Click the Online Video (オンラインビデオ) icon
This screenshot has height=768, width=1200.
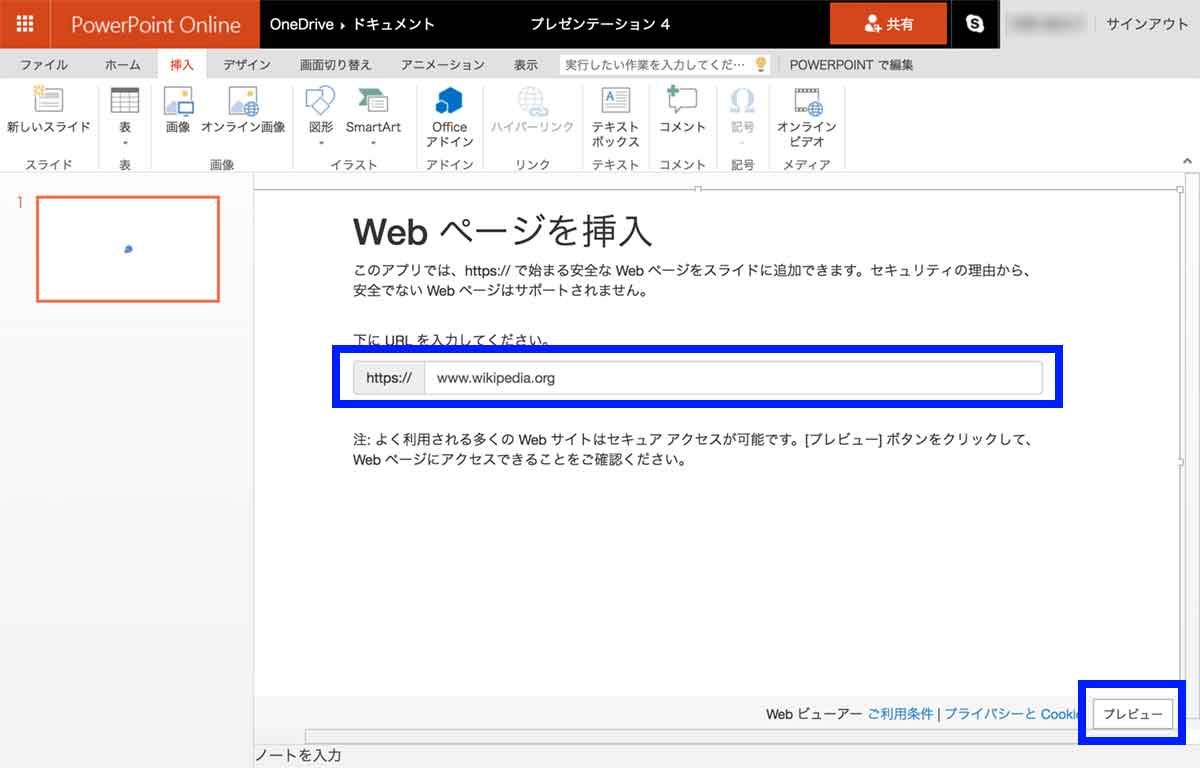[x=807, y=102]
